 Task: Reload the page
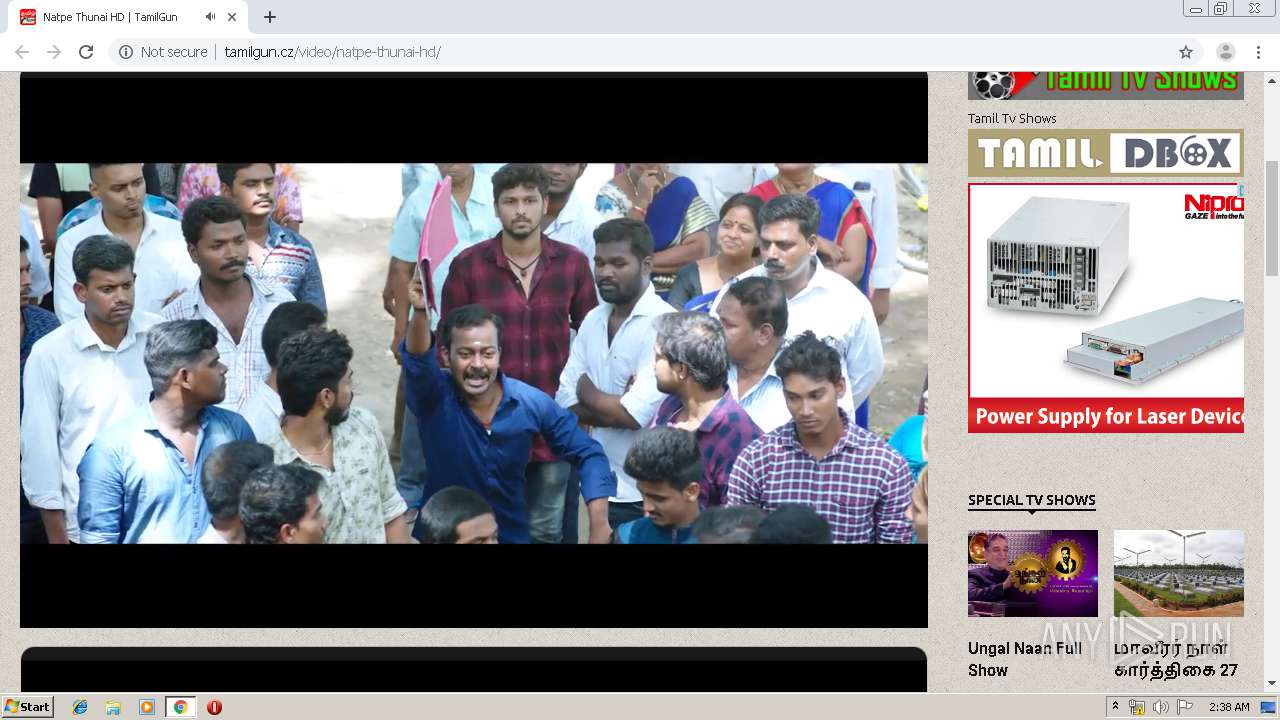tap(86, 52)
